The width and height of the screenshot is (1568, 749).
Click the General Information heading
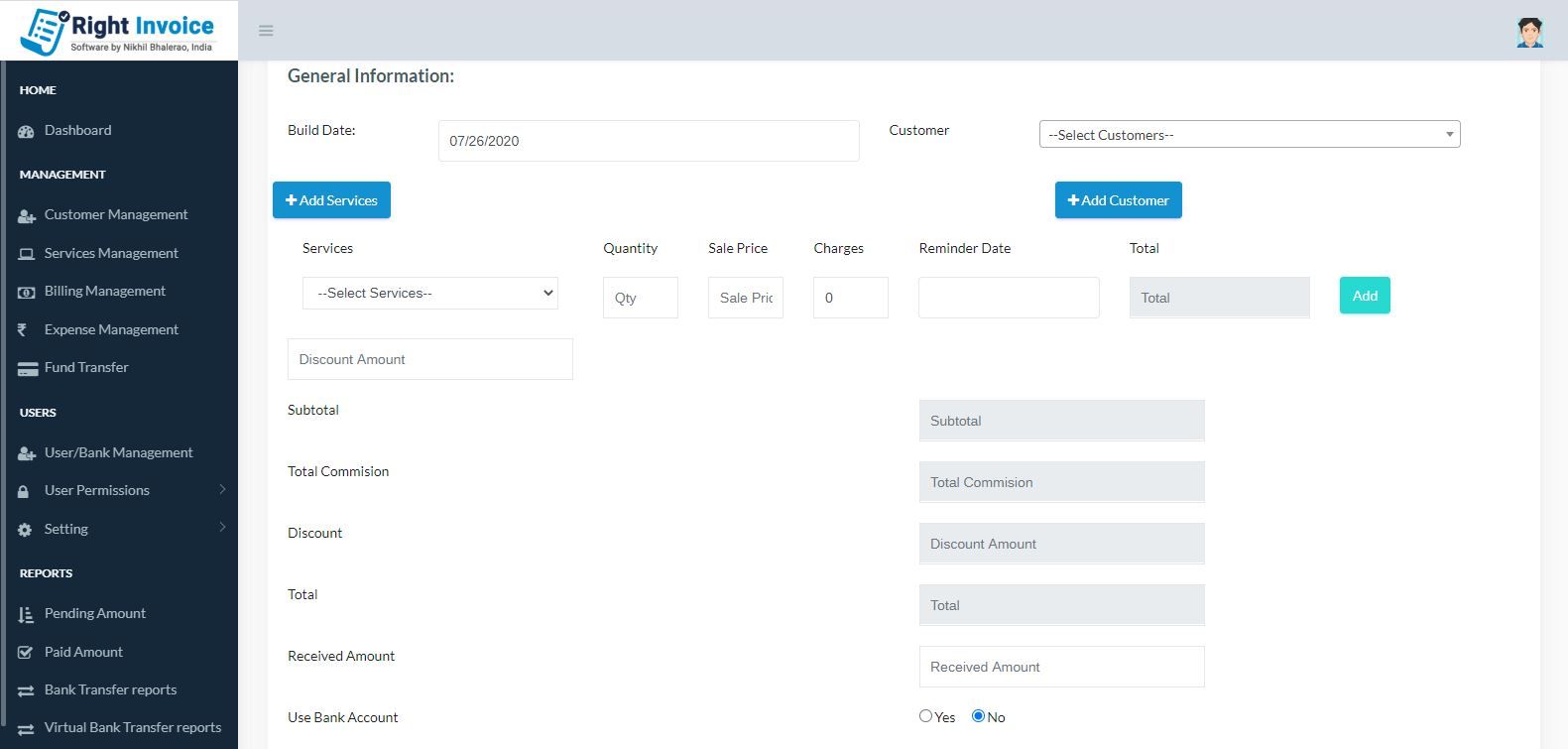pos(371,76)
